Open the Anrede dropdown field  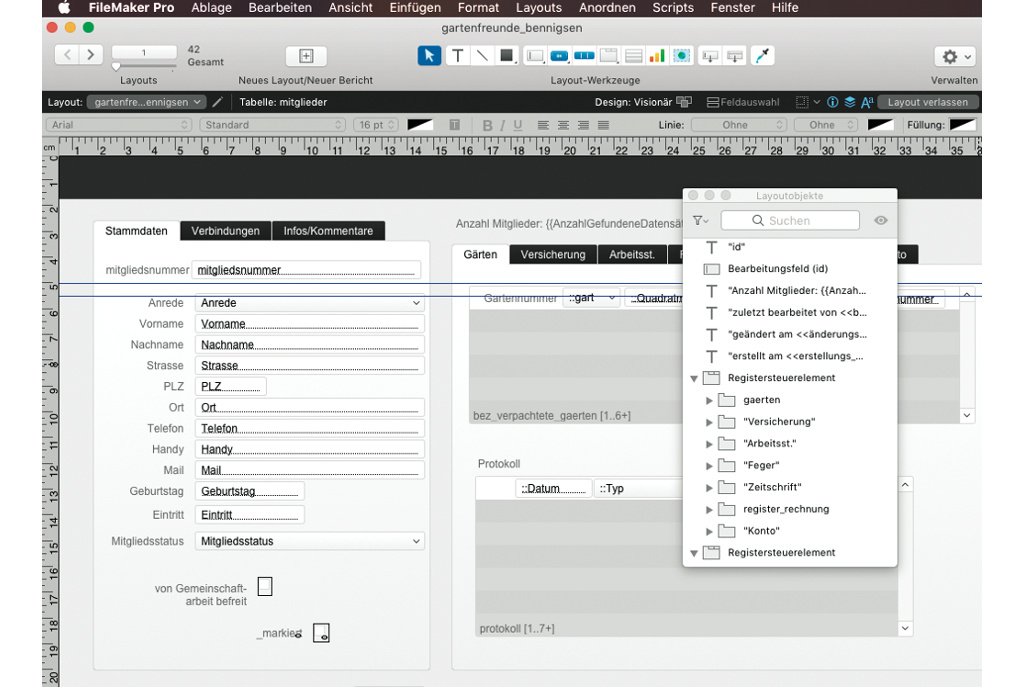(x=309, y=303)
